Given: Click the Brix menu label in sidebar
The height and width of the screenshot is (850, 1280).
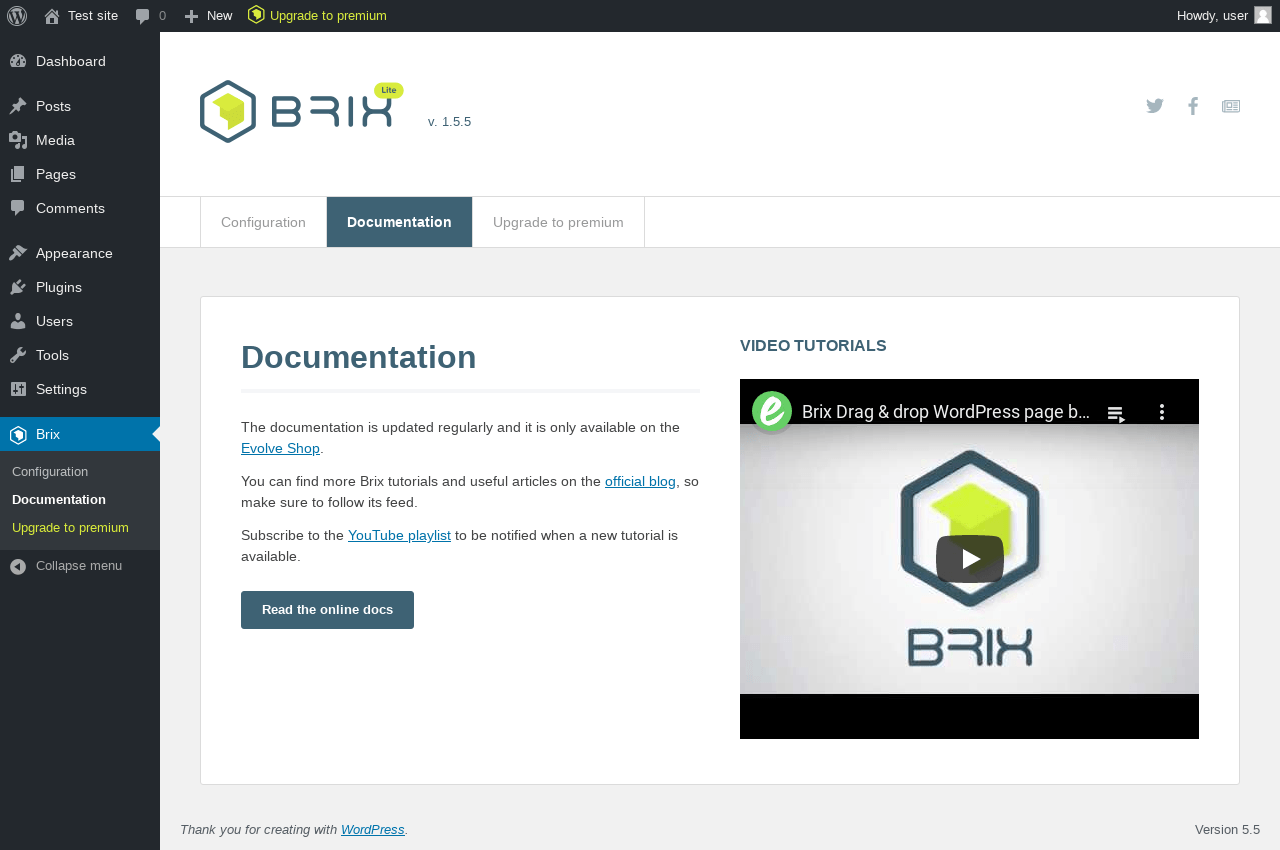Looking at the screenshot, I should click(48, 434).
